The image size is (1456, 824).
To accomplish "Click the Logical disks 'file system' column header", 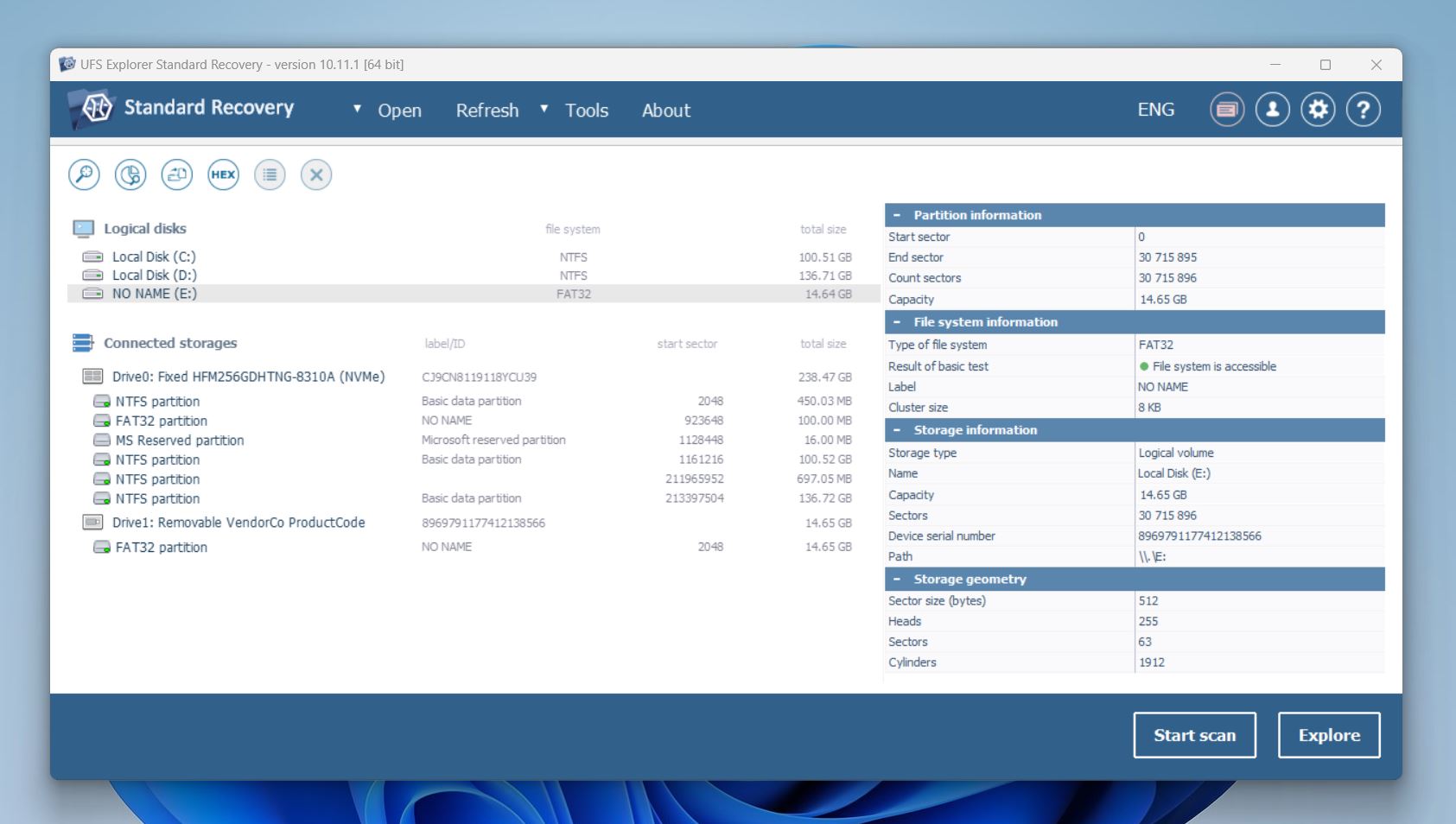I will point(572,229).
